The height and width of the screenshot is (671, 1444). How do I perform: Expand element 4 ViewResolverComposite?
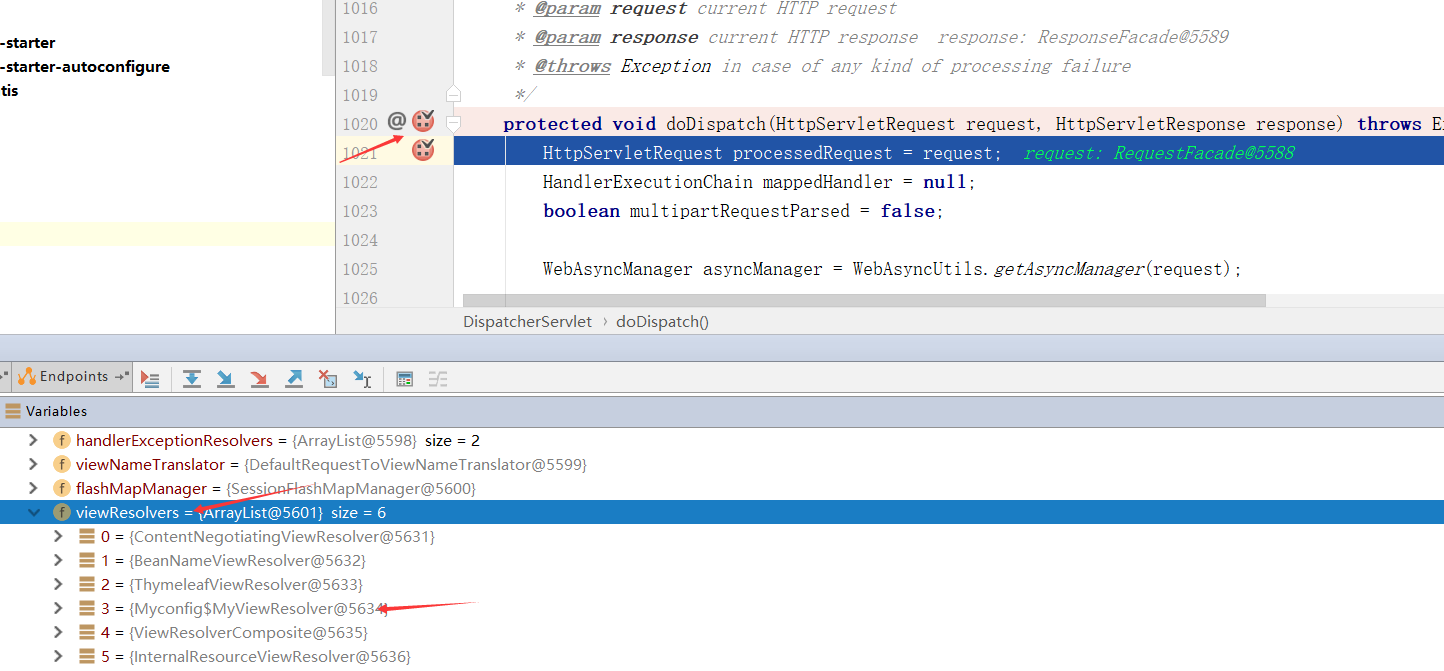tap(59, 633)
